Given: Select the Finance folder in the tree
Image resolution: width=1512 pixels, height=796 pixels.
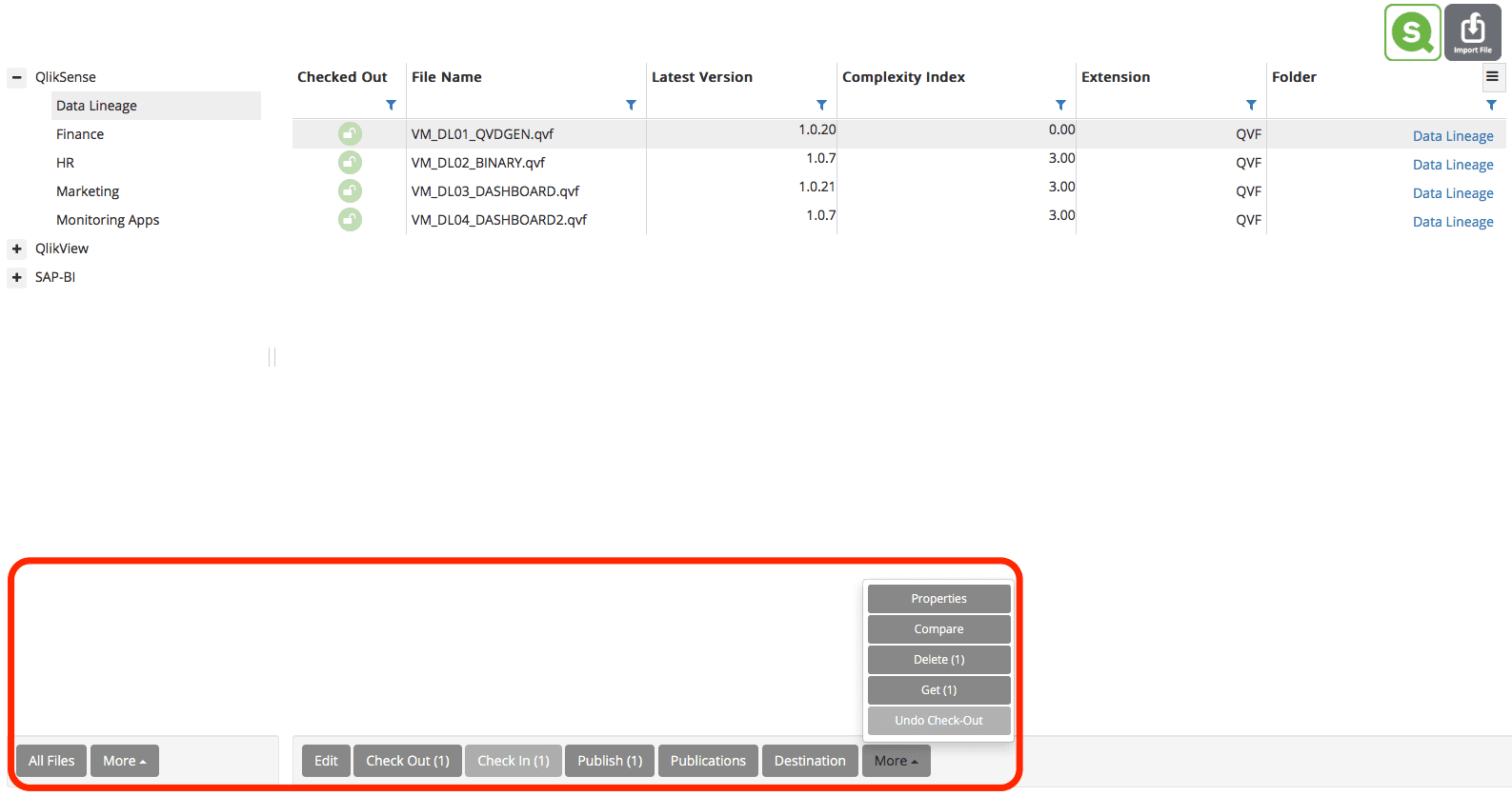Looking at the screenshot, I should coord(80,134).
